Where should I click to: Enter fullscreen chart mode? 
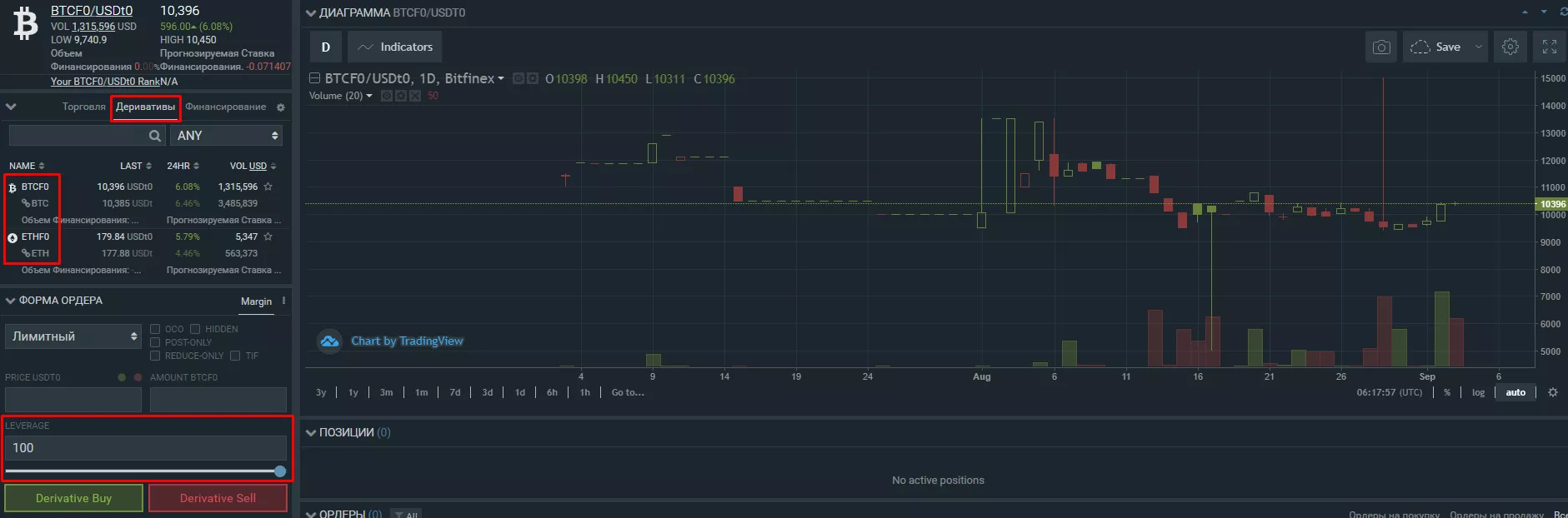tap(1549, 47)
